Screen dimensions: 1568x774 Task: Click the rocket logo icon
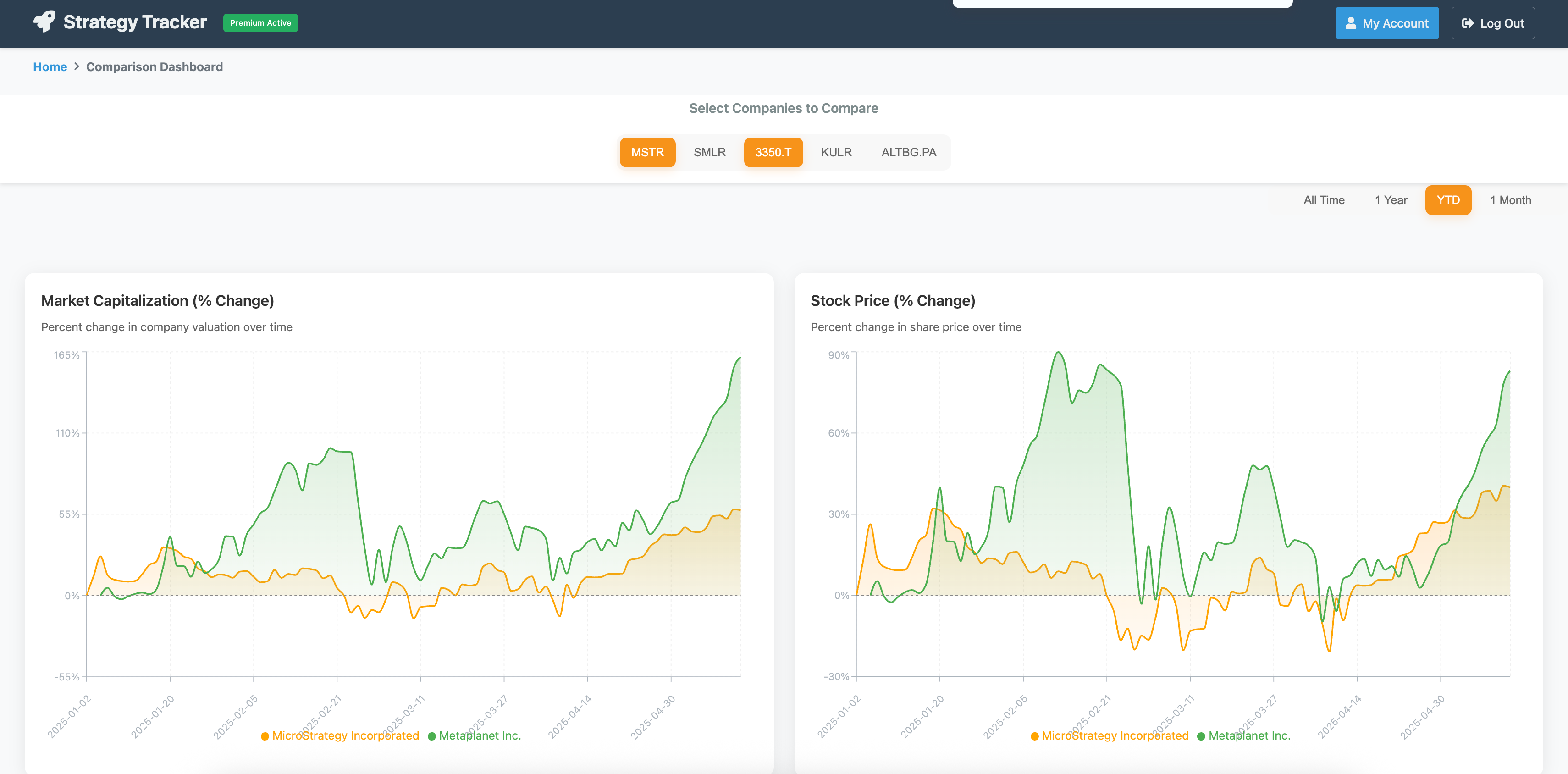(44, 22)
